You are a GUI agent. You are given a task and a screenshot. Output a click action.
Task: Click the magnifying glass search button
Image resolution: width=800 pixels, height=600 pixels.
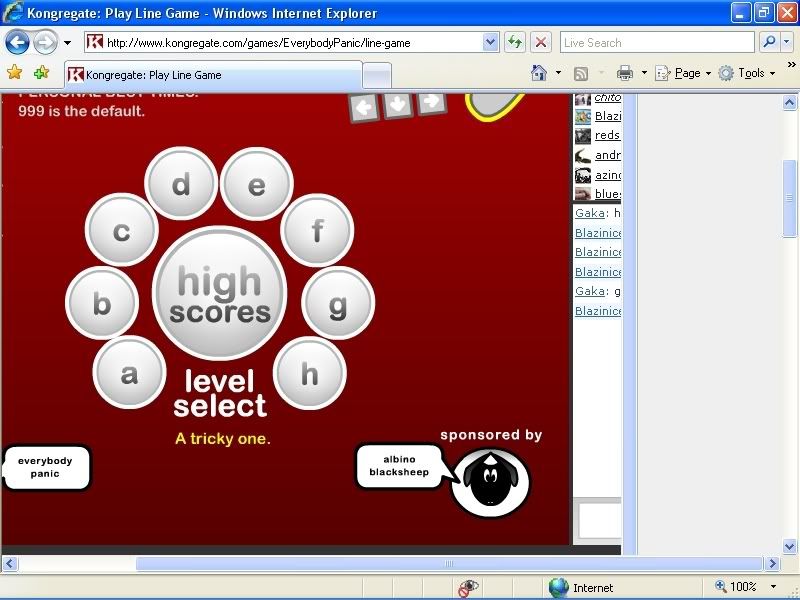pos(769,43)
